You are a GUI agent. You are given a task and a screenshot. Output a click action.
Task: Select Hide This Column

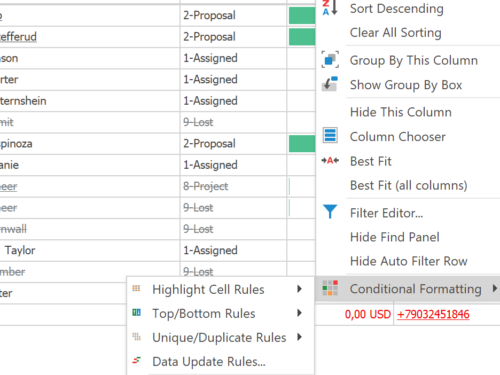[x=401, y=112]
